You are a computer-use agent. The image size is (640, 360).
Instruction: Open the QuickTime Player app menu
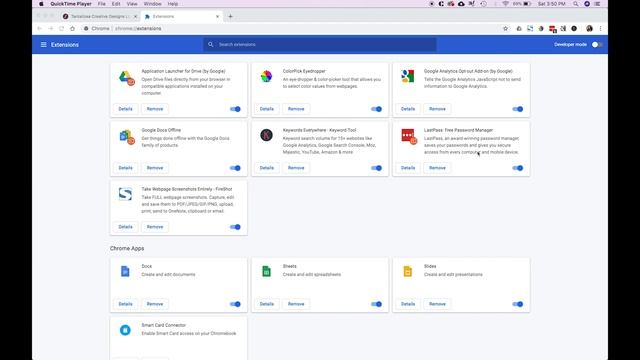[x=71, y=4]
